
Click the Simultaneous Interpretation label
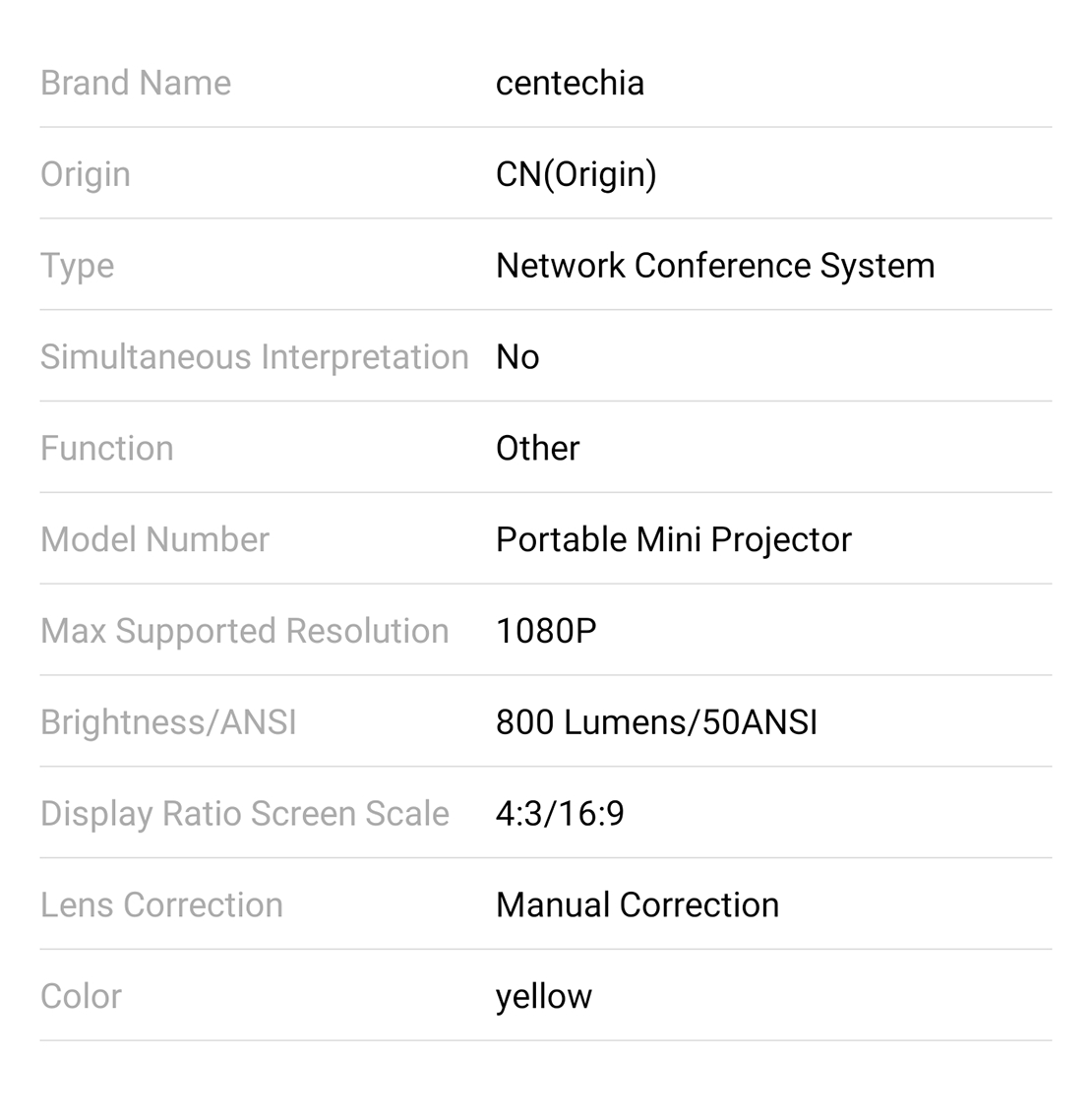(254, 357)
